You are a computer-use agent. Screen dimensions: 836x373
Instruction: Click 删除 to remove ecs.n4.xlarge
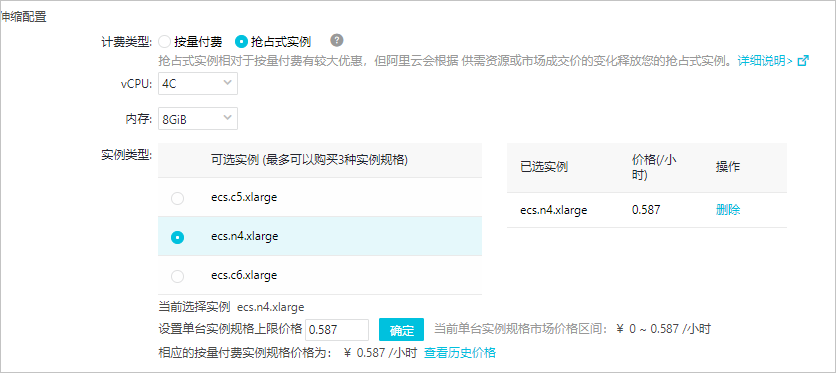pyautogui.click(x=728, y=210)
